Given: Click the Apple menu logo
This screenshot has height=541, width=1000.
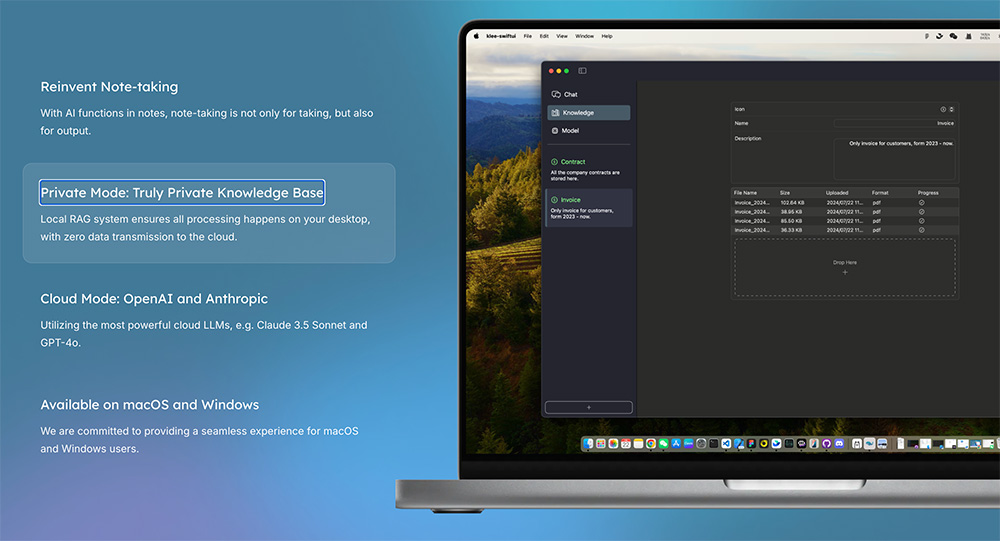Looking at the screenshot, I should (x=476, y=36).
